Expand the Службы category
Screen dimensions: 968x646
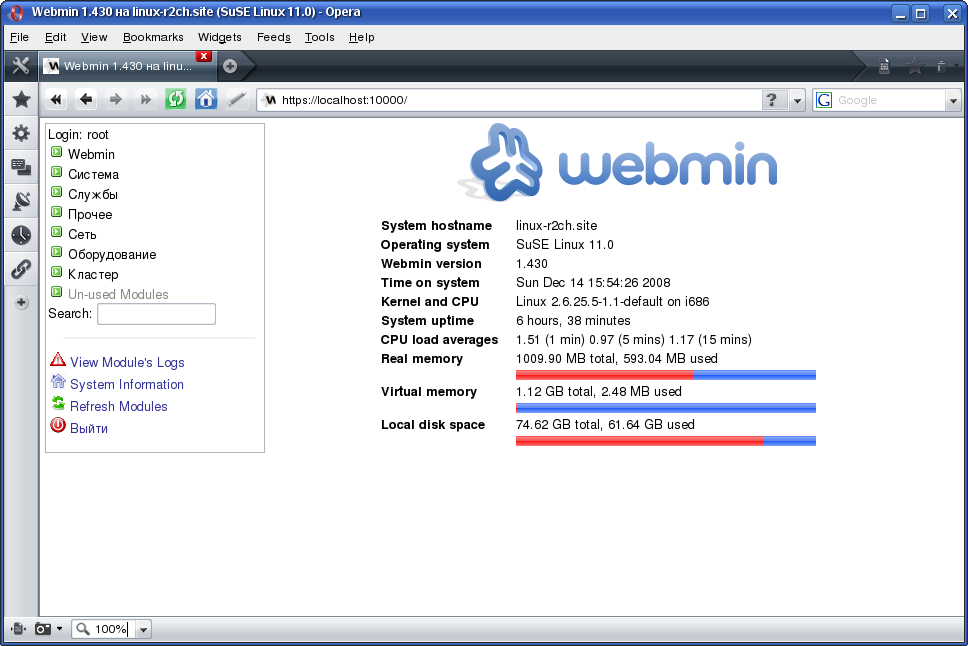pyautogui.click(x=56, y=192)
